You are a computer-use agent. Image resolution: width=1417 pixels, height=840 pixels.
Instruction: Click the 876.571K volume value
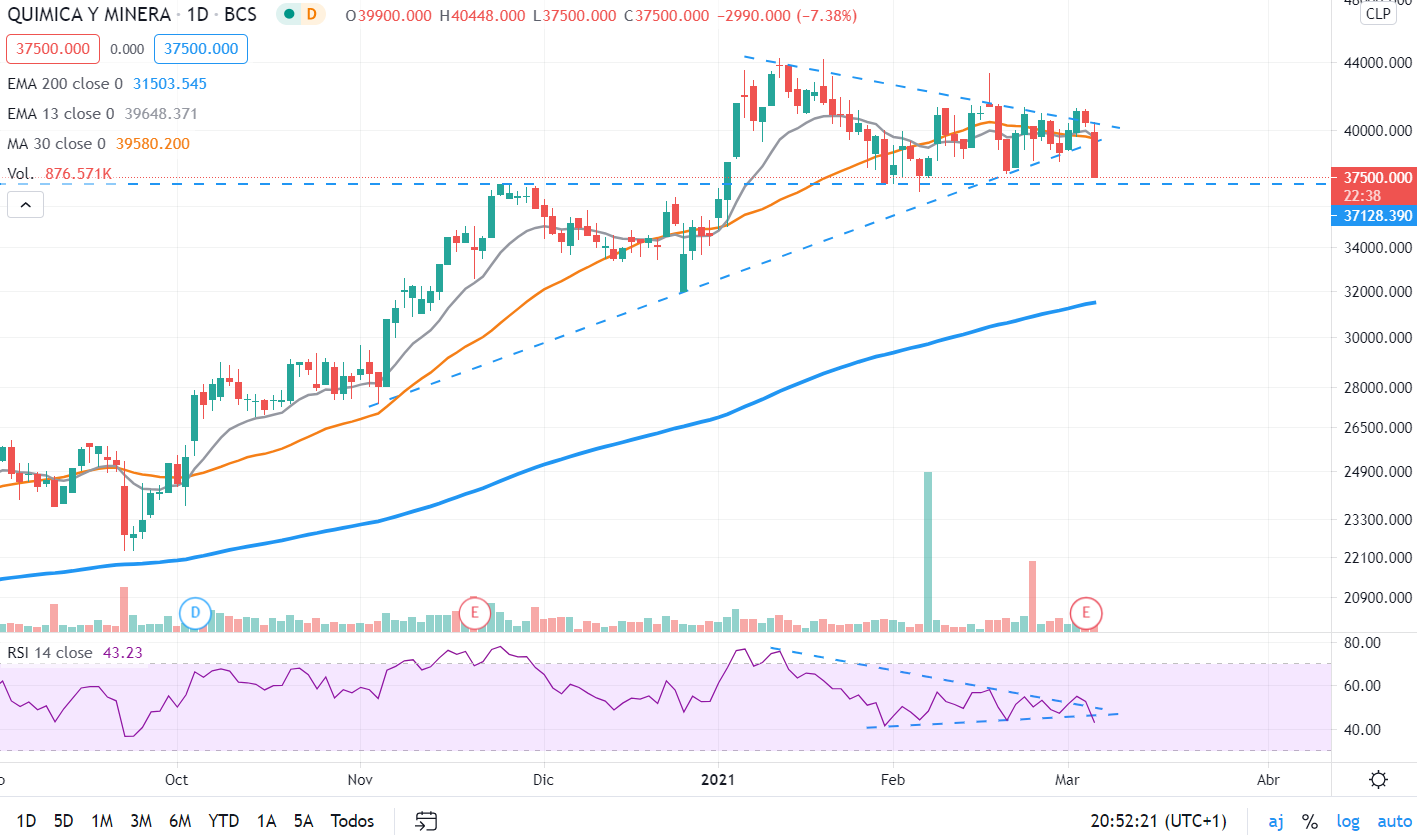[78, 174]
